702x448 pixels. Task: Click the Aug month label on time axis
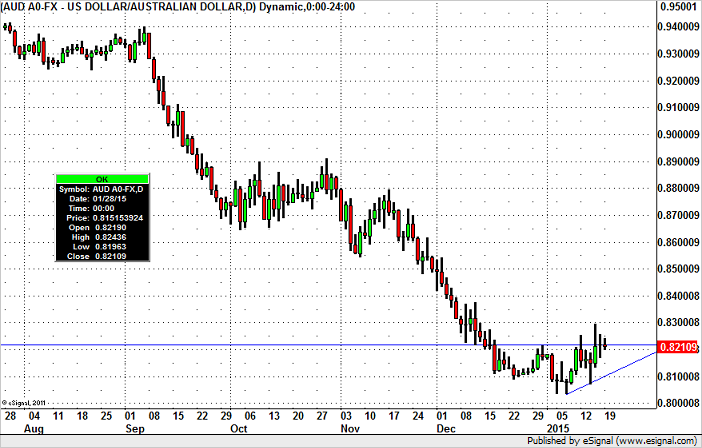pos(34,429)
